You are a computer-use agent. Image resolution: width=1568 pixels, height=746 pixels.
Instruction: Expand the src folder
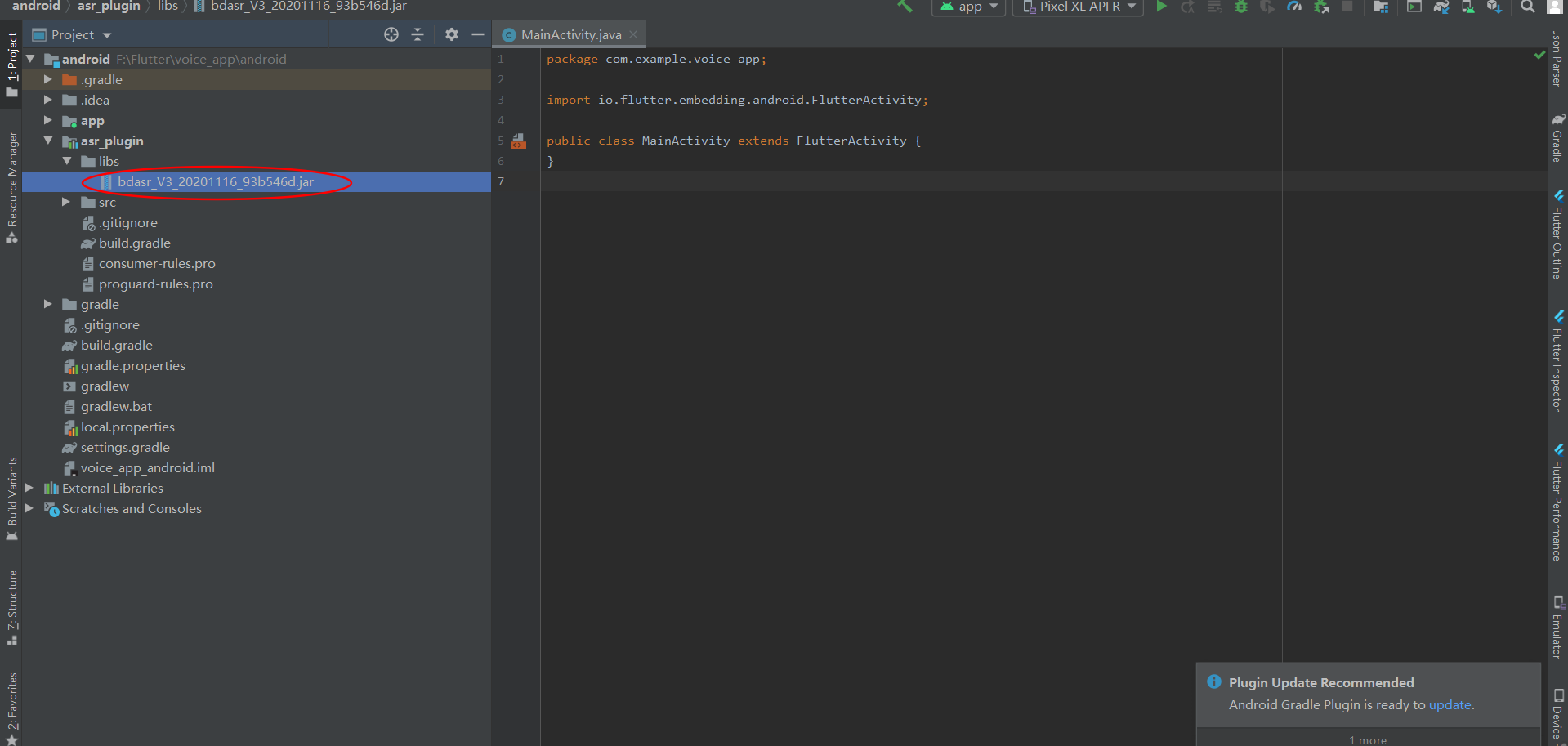click(x=67, y=202)
